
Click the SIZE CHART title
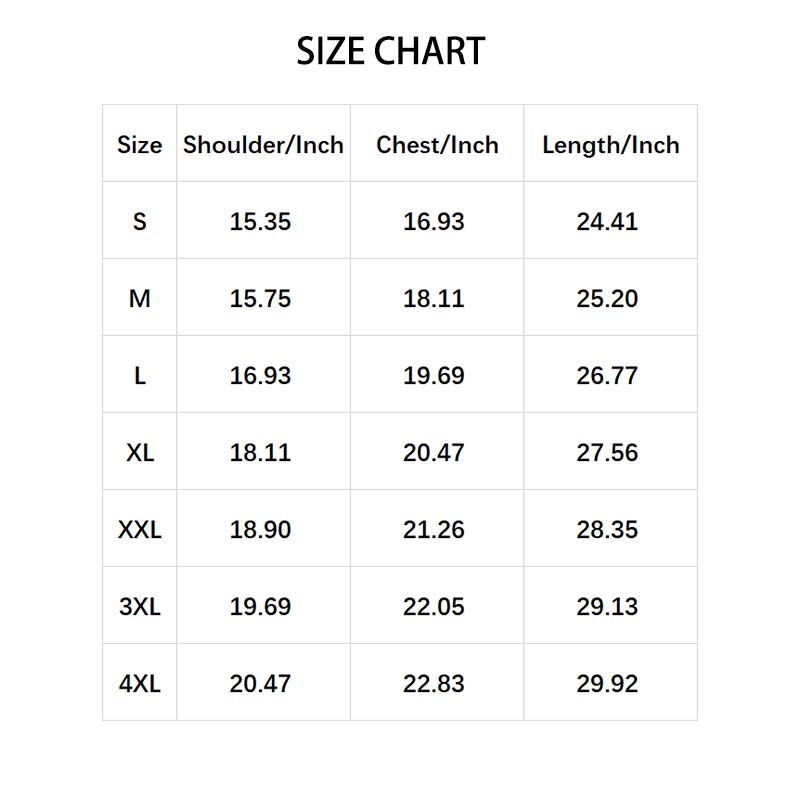coord(391,52)
